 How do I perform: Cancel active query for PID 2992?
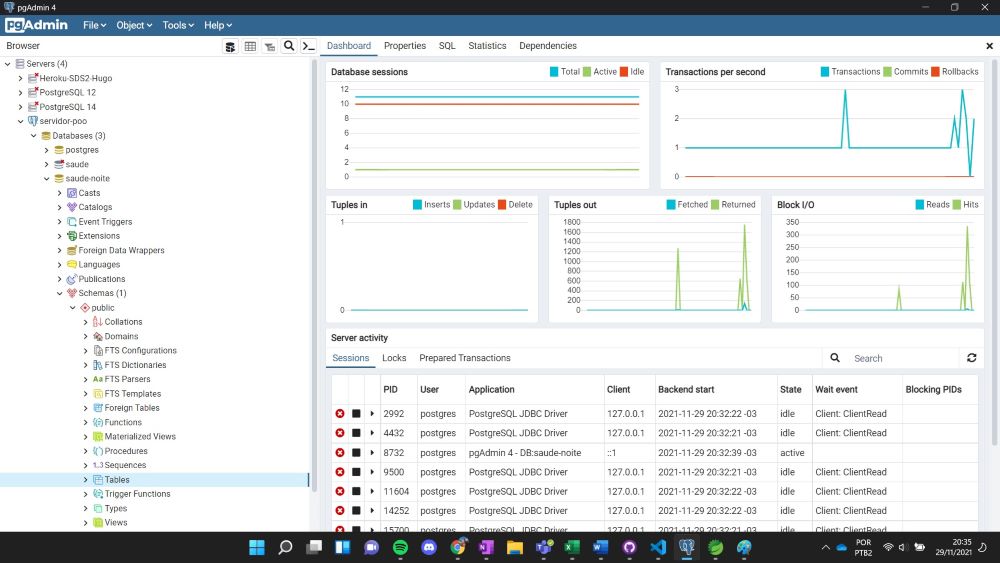(x=357, y=414)
